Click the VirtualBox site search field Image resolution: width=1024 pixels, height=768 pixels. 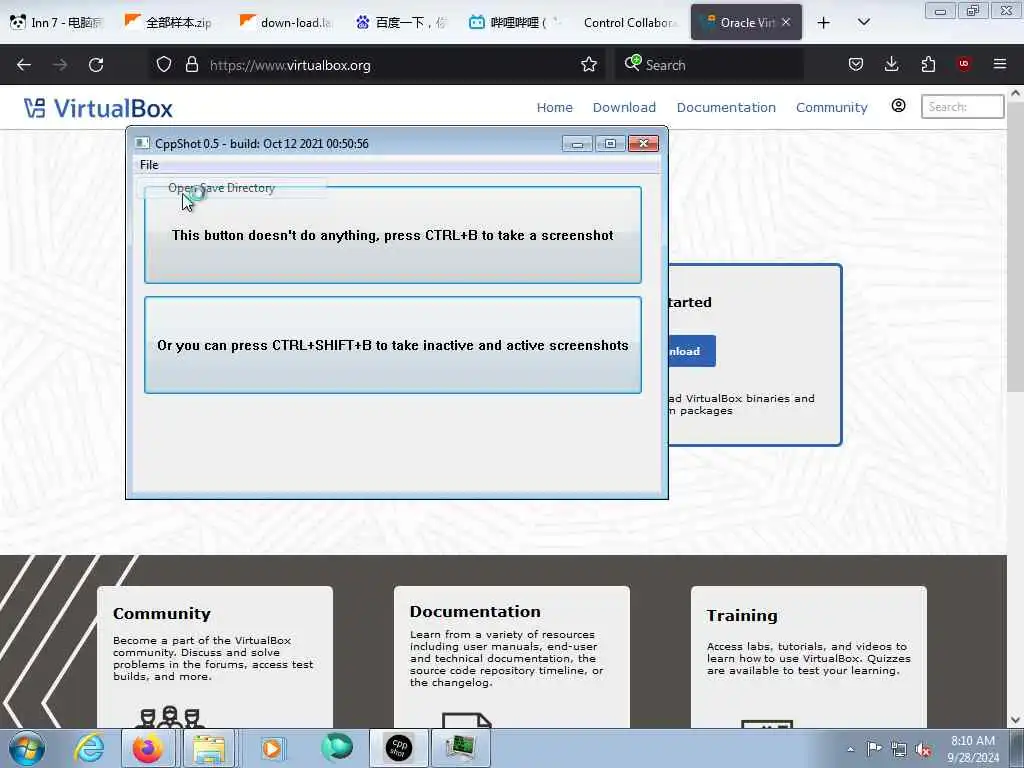[x=962, y=106]
